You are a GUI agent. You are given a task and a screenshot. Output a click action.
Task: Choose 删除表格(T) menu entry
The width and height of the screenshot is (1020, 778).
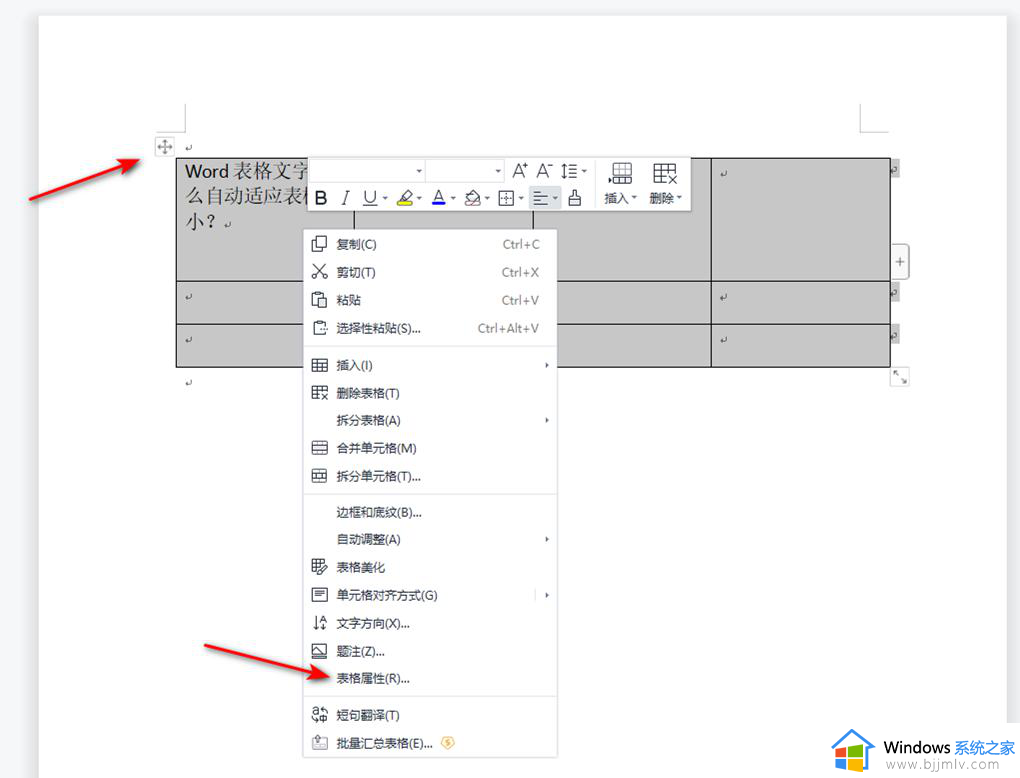pos(430,394)
